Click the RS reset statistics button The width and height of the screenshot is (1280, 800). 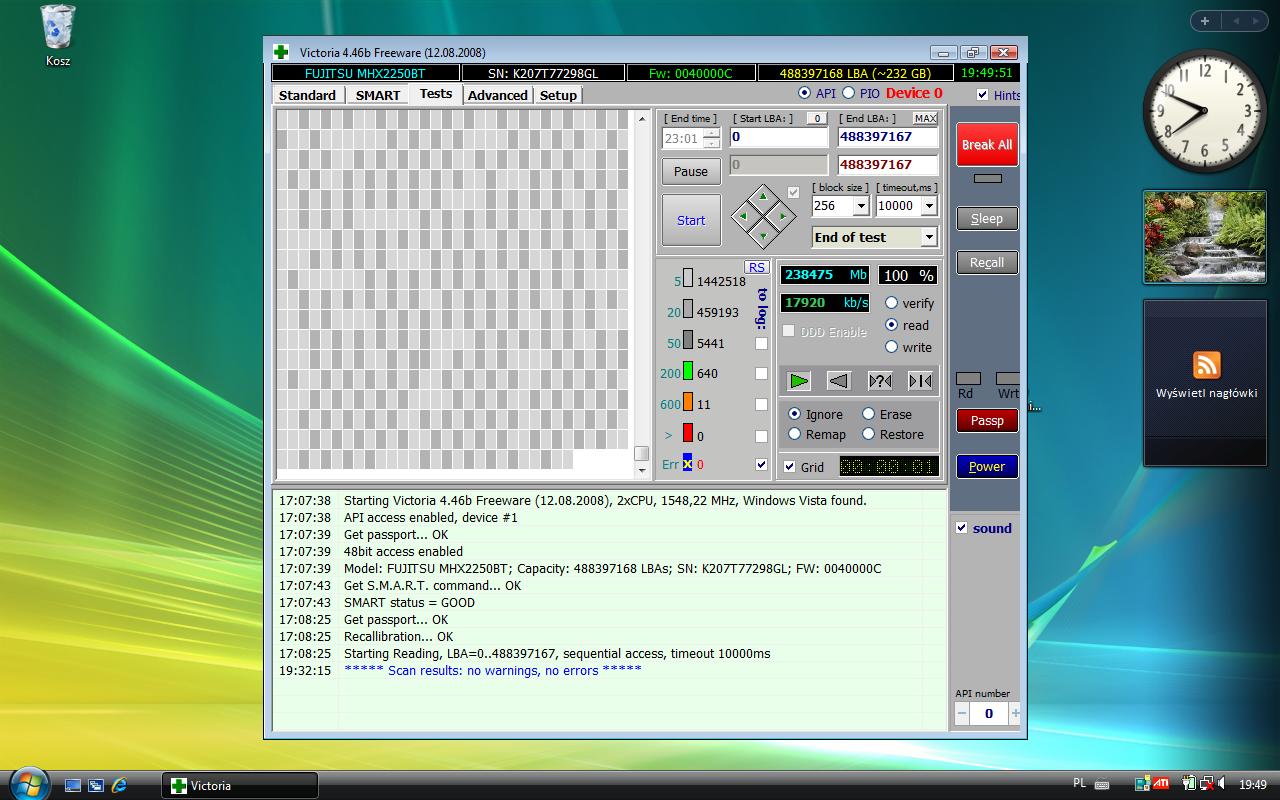757,267
